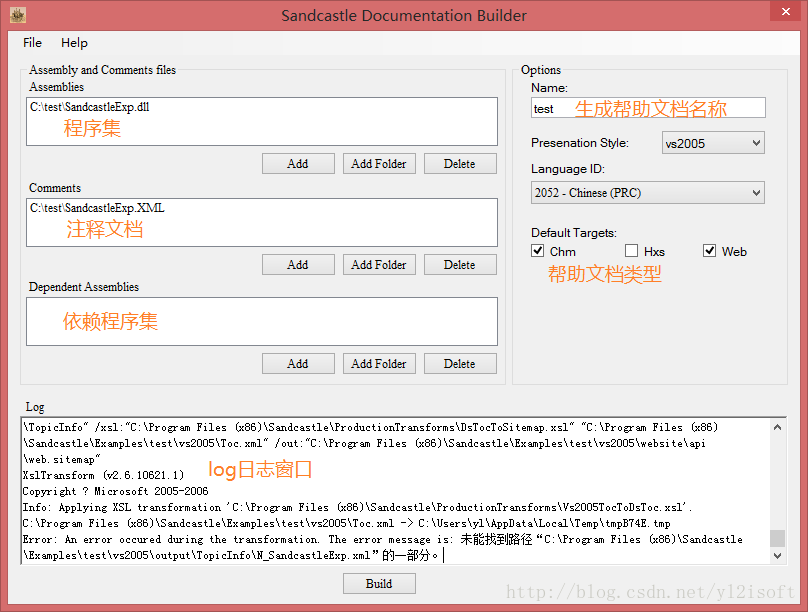
Task: Toggle the Web target checkbox
Action: point(710,250)
